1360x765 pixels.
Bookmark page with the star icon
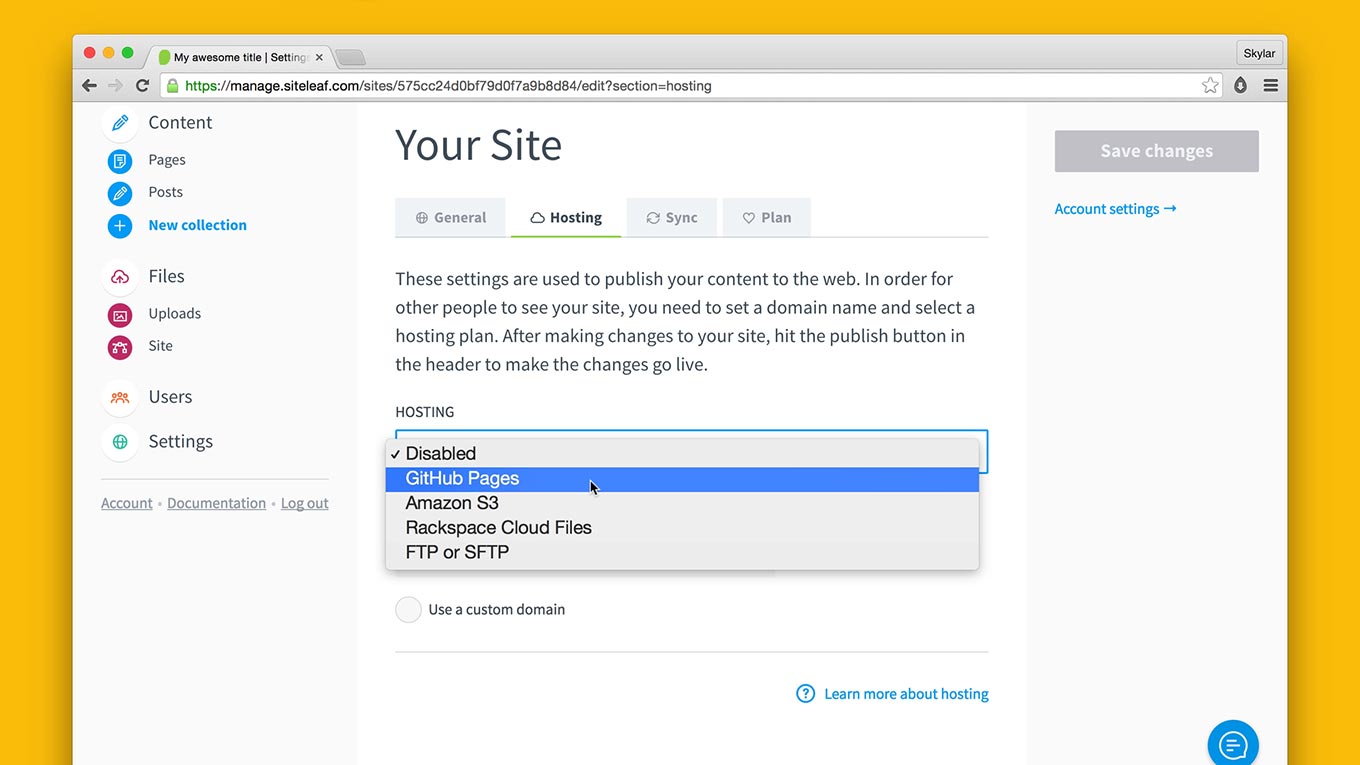click(x=1210, y=86)
